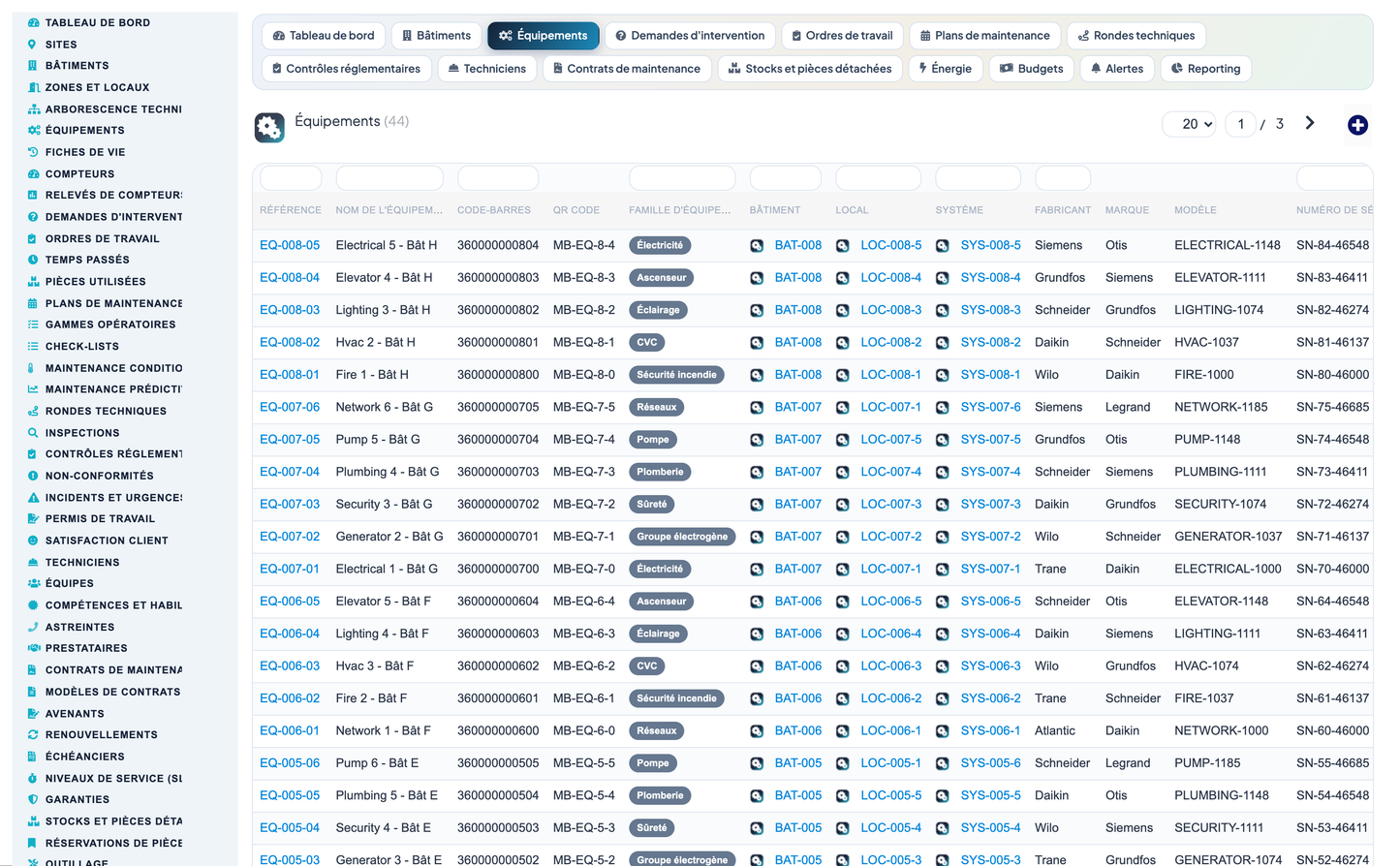Open Contrôles réglementaires tab
The height and width of the screenshot is (866, 1400).
(x=347, y=69)
